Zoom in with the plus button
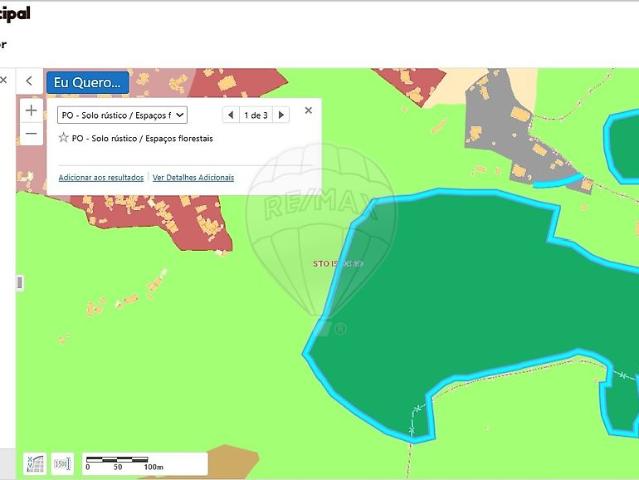This screenshot has height=480, width=639. (31, 110)
